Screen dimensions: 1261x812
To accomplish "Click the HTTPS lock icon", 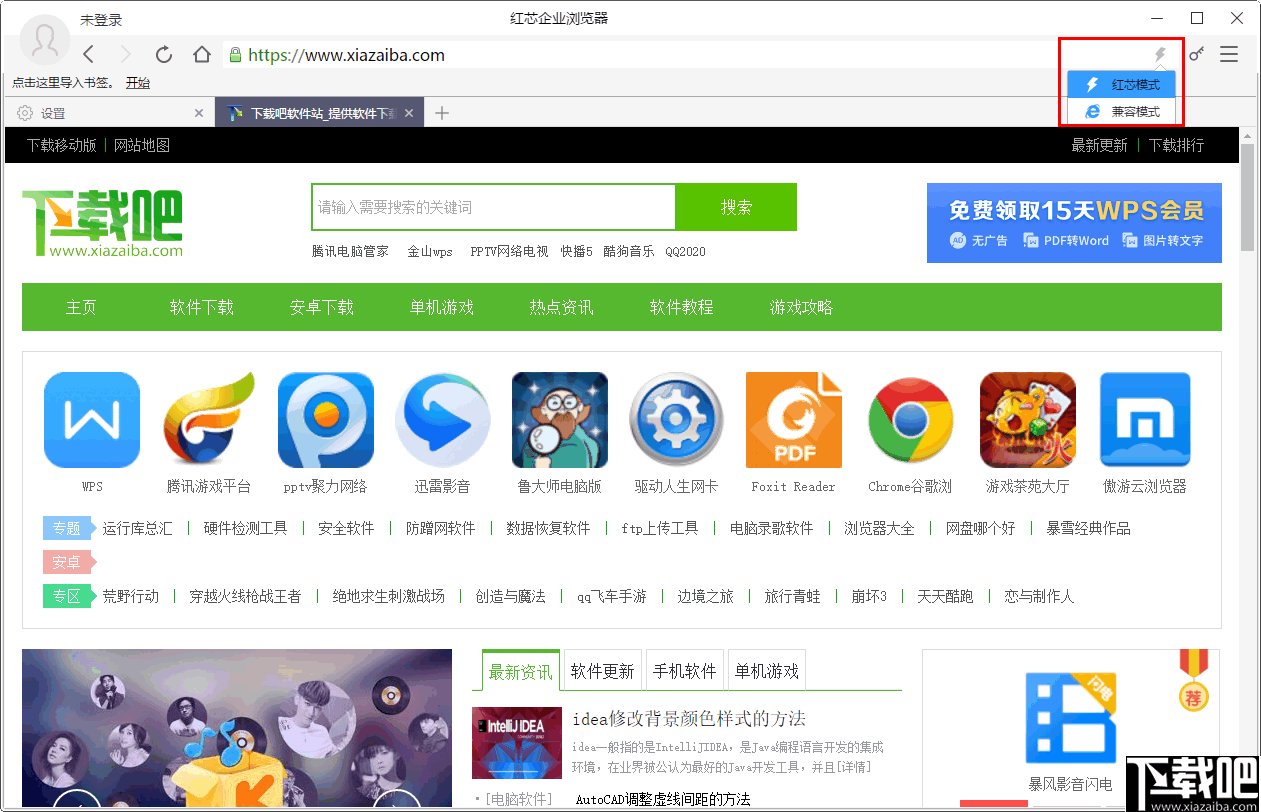I will [x=234, y=55].
